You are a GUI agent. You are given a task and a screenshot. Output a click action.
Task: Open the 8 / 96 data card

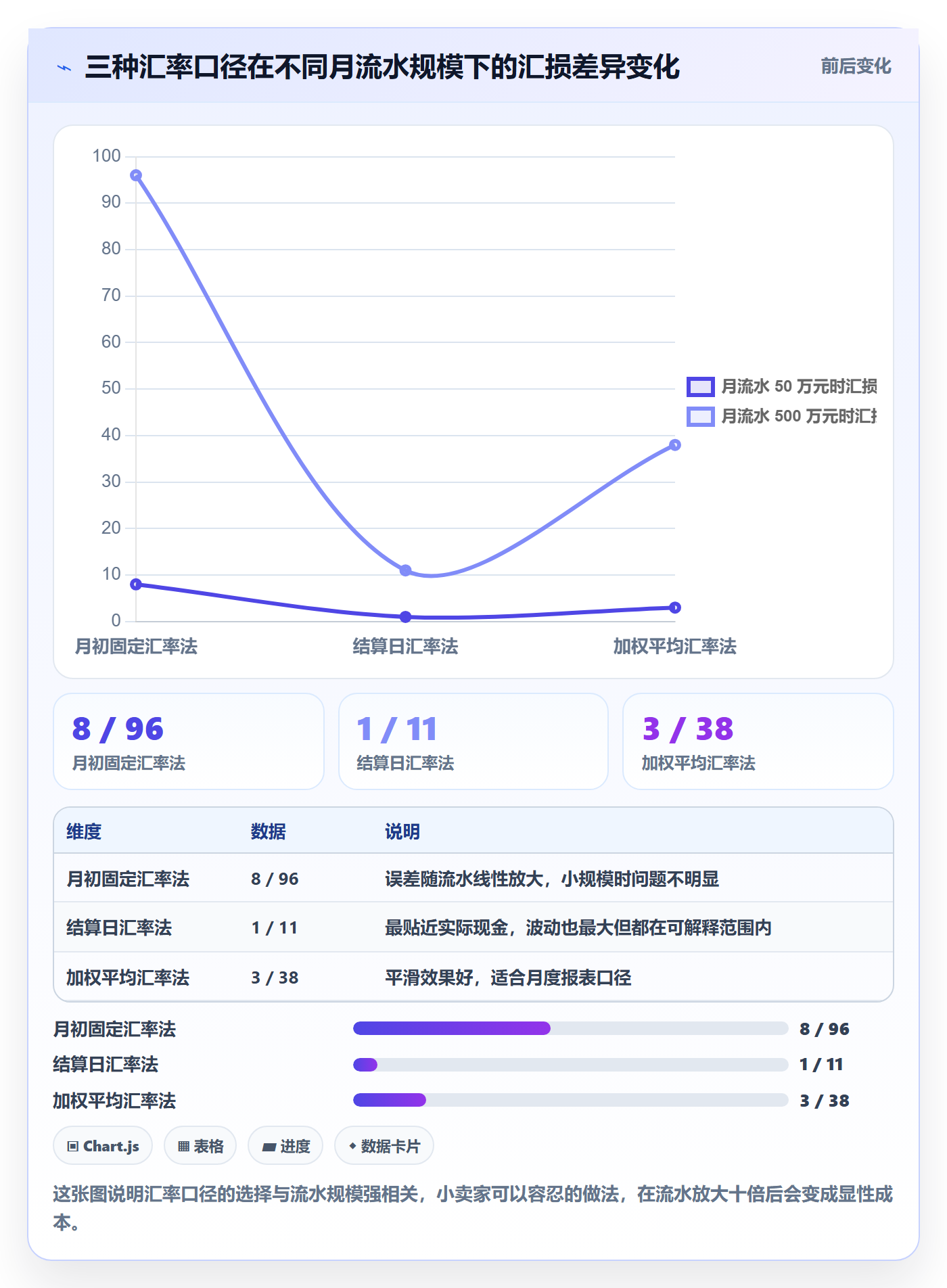(x=189, y=741)
